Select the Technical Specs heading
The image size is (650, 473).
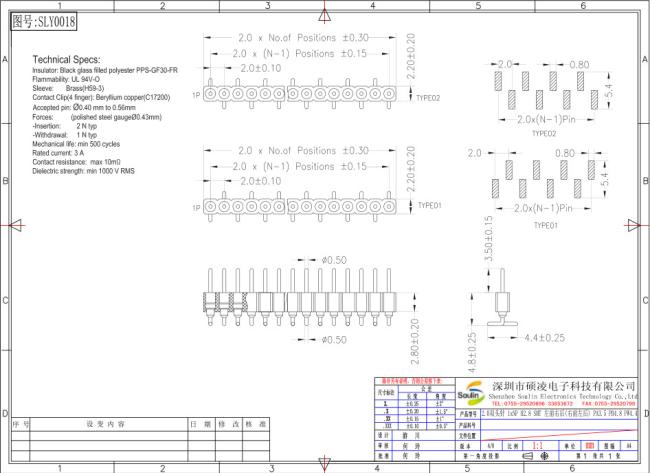(x=66, y=60)
